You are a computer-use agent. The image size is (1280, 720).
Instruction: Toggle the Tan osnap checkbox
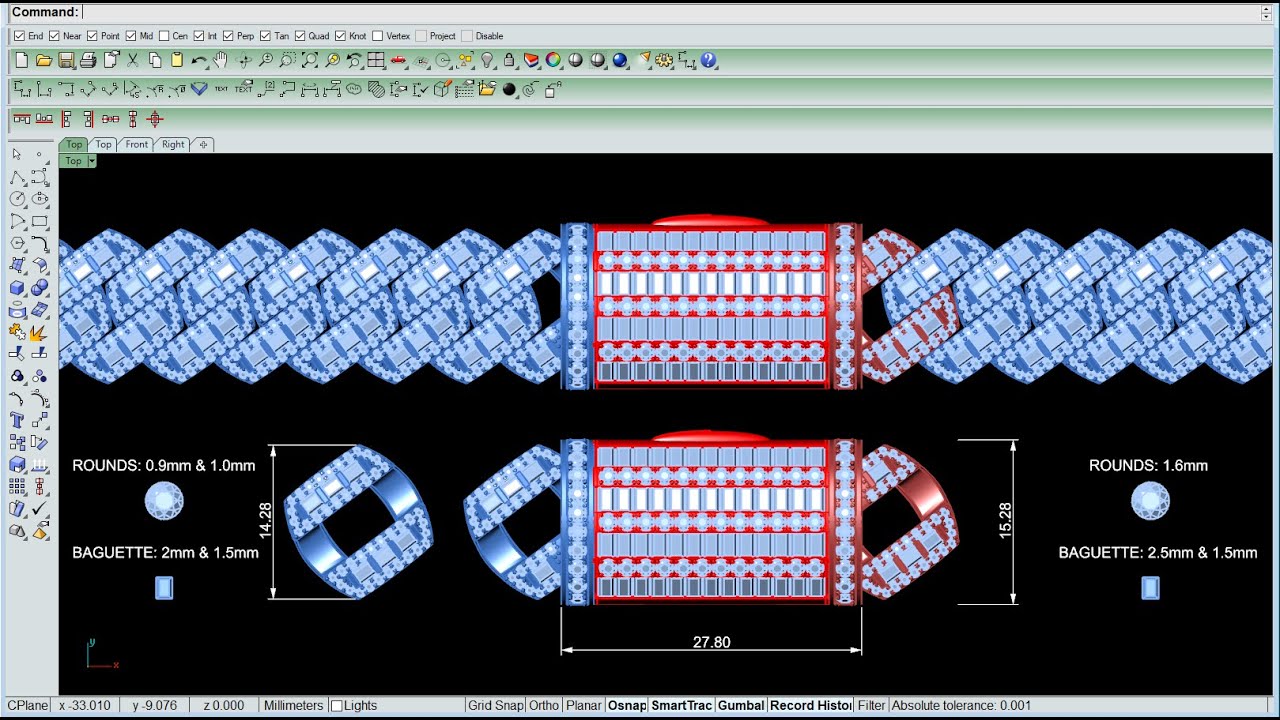tap(265, 36)
